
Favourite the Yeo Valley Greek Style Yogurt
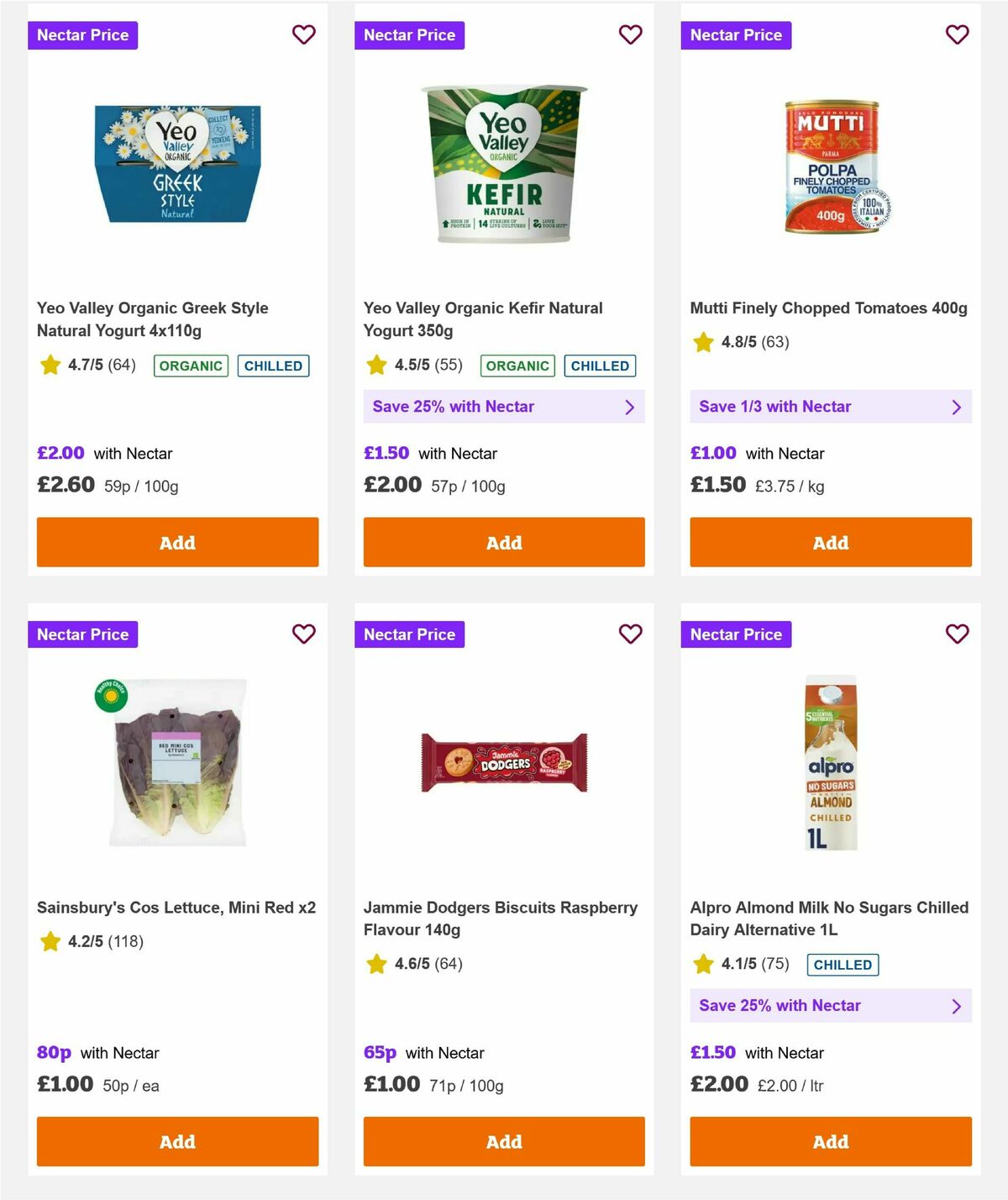304,34
